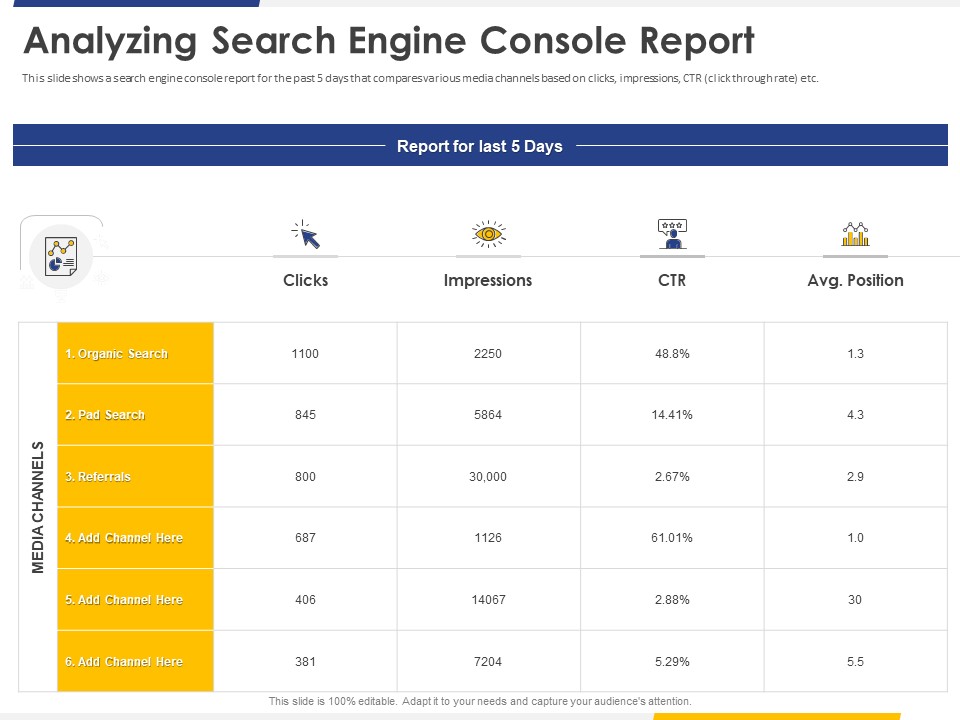
Task: Click the impressions value 30,000
Action: 488,477
